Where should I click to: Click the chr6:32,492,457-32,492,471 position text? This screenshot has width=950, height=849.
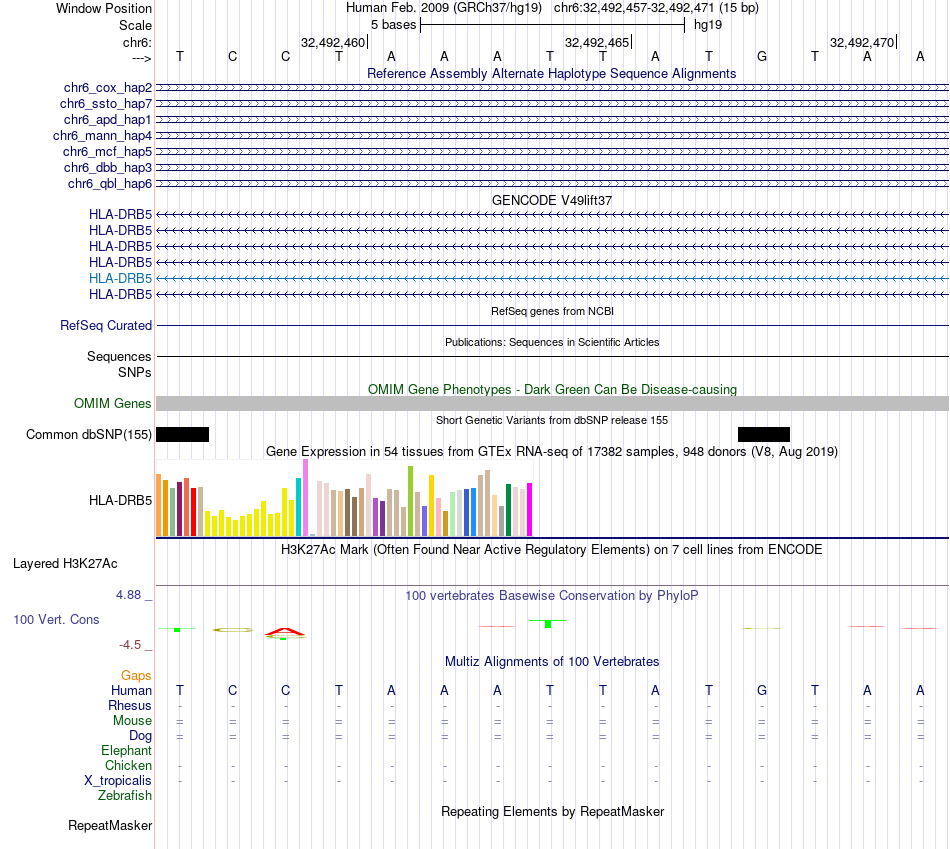click(x=656, y=8)
